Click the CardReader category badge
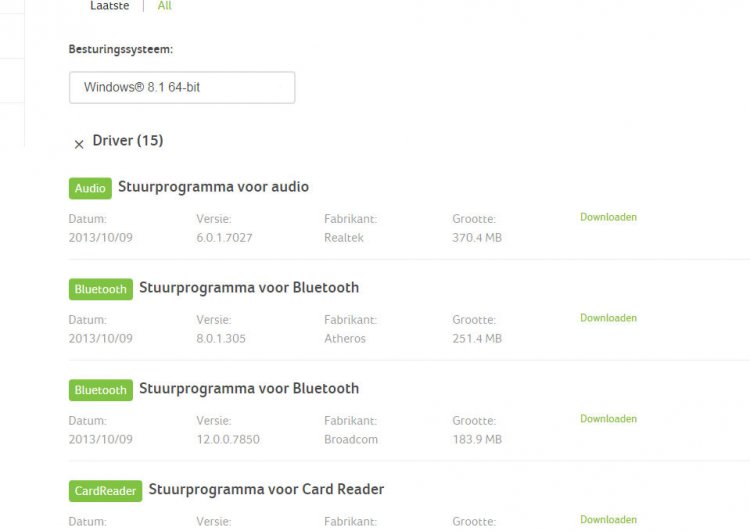Viewport: 750px width, 531px height. (105, 491)
